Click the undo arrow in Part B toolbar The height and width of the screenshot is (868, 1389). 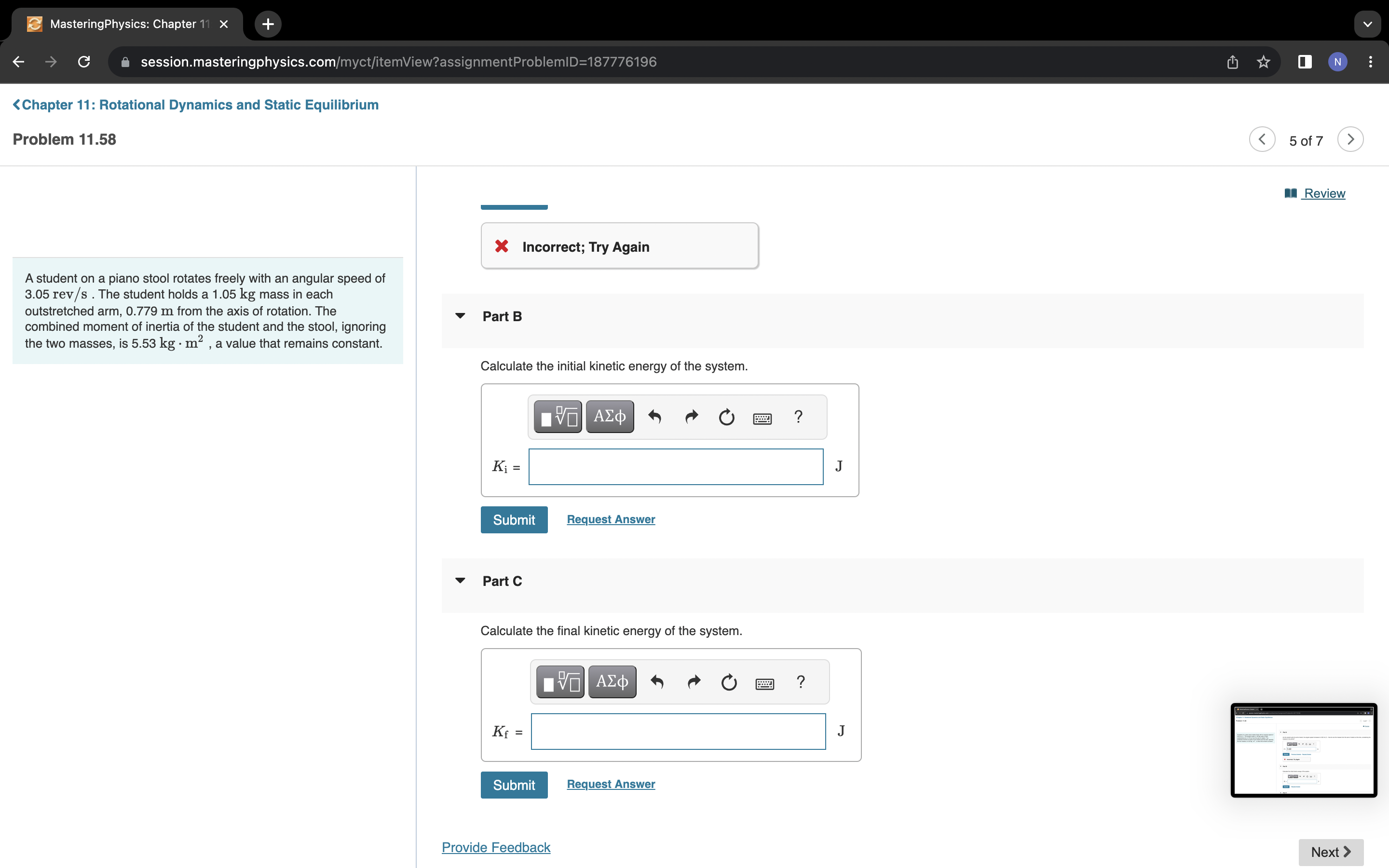pyautogui.click(x=654, y=416)
